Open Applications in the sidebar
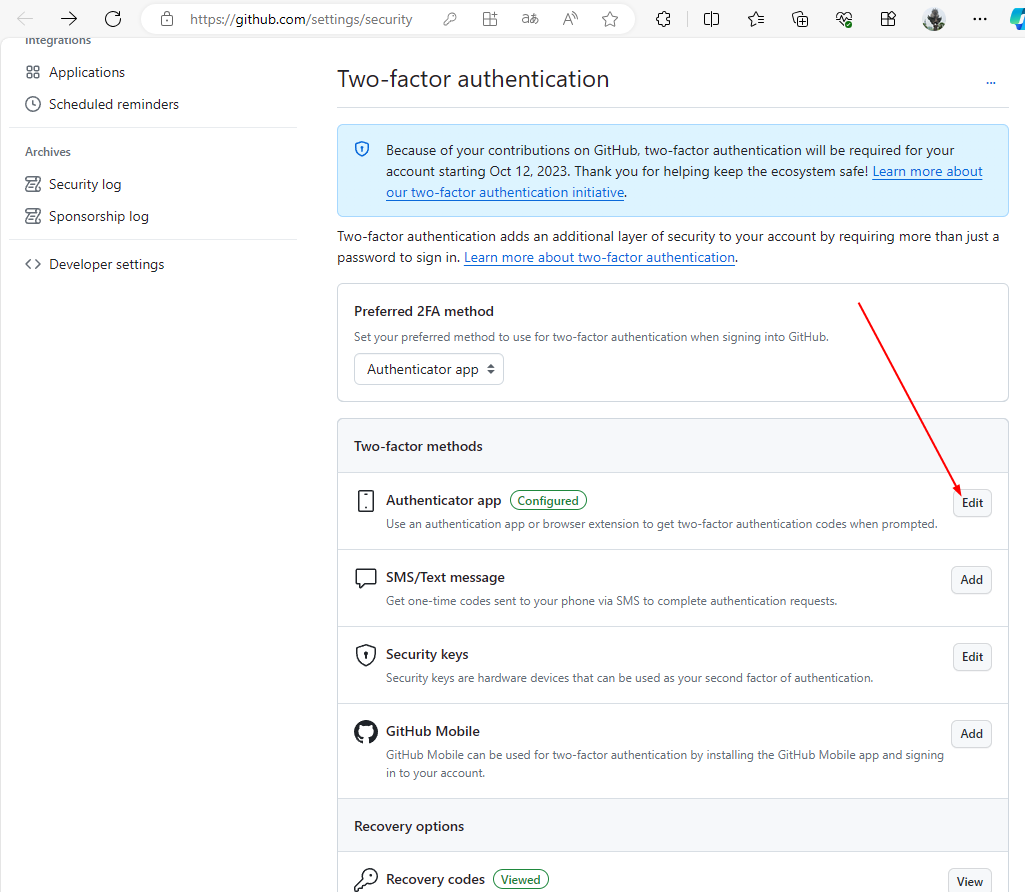1025x892 pixels. pos(86,72)
